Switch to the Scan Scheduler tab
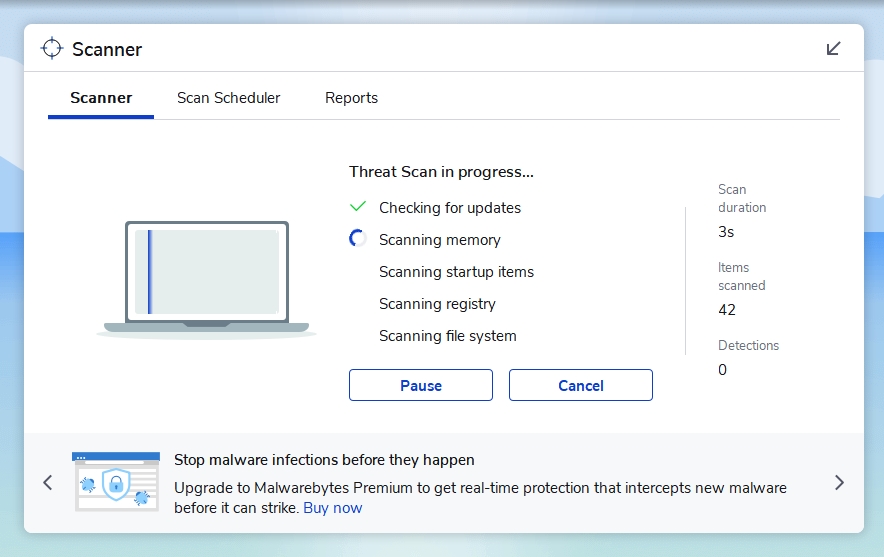This screenshot has width=884, height=557. click(x=228, y=98)
